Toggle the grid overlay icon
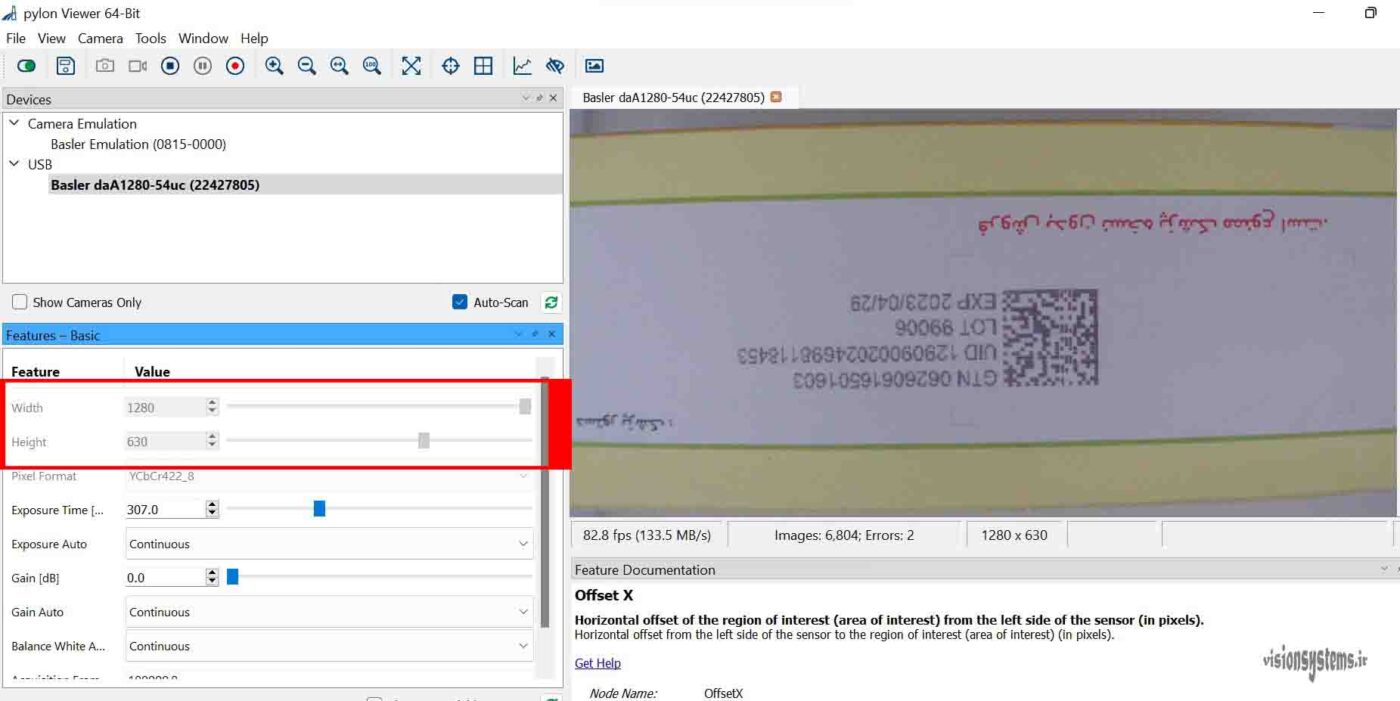Image resolution: width=1400 pixels, height=701 pixels. [x=483, y=66]
